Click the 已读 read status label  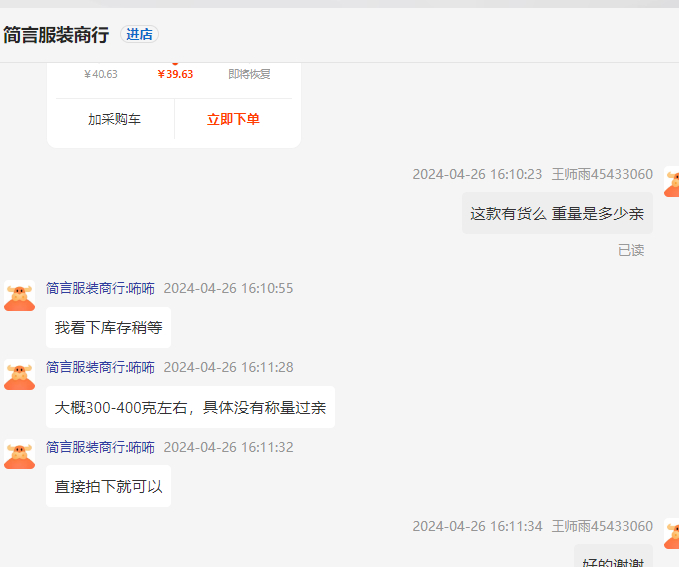(631, 250)
